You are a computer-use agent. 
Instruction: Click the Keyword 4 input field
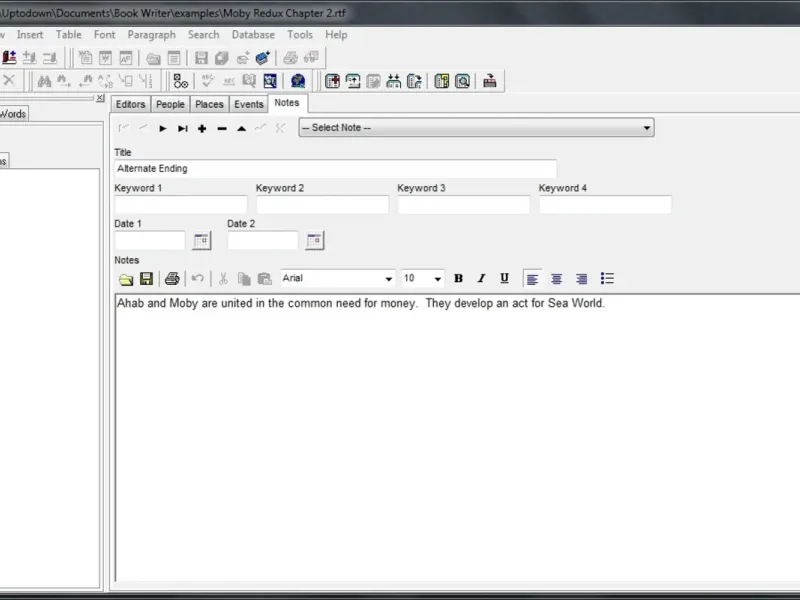pos(605,204)
